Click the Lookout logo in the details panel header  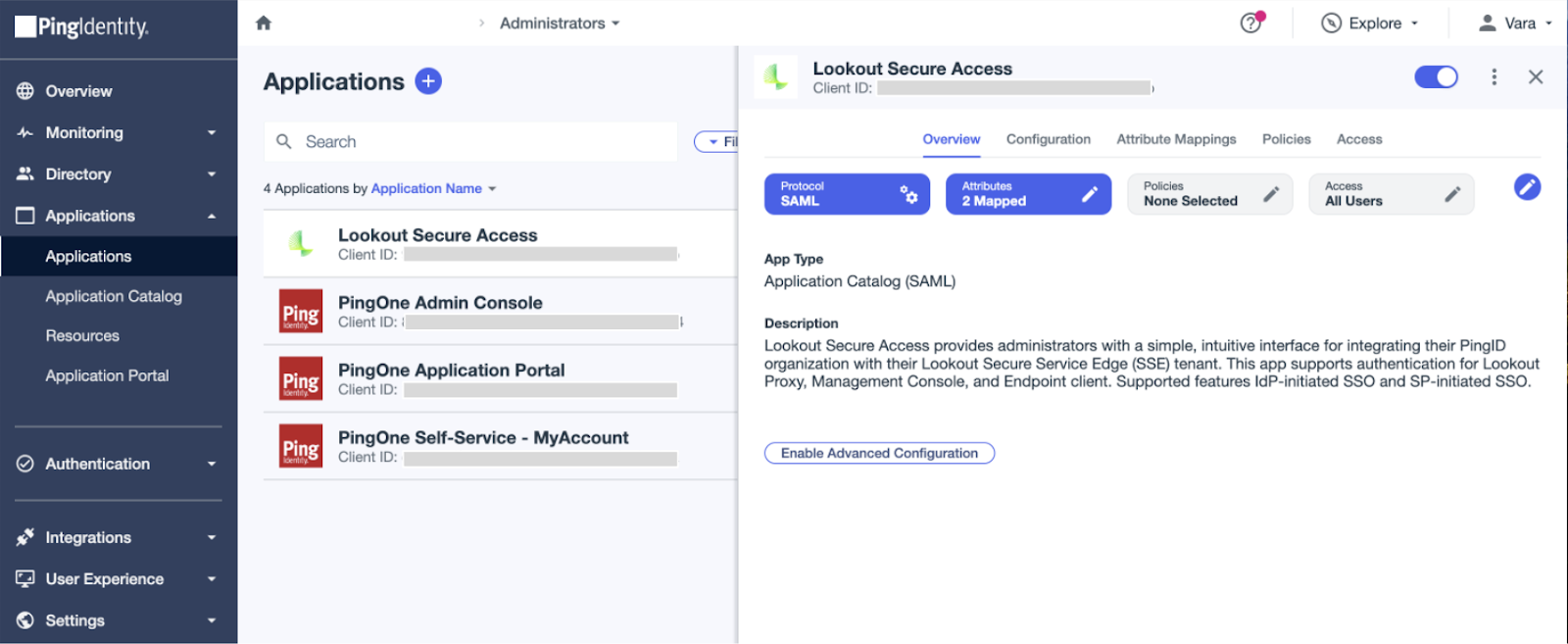776,76
